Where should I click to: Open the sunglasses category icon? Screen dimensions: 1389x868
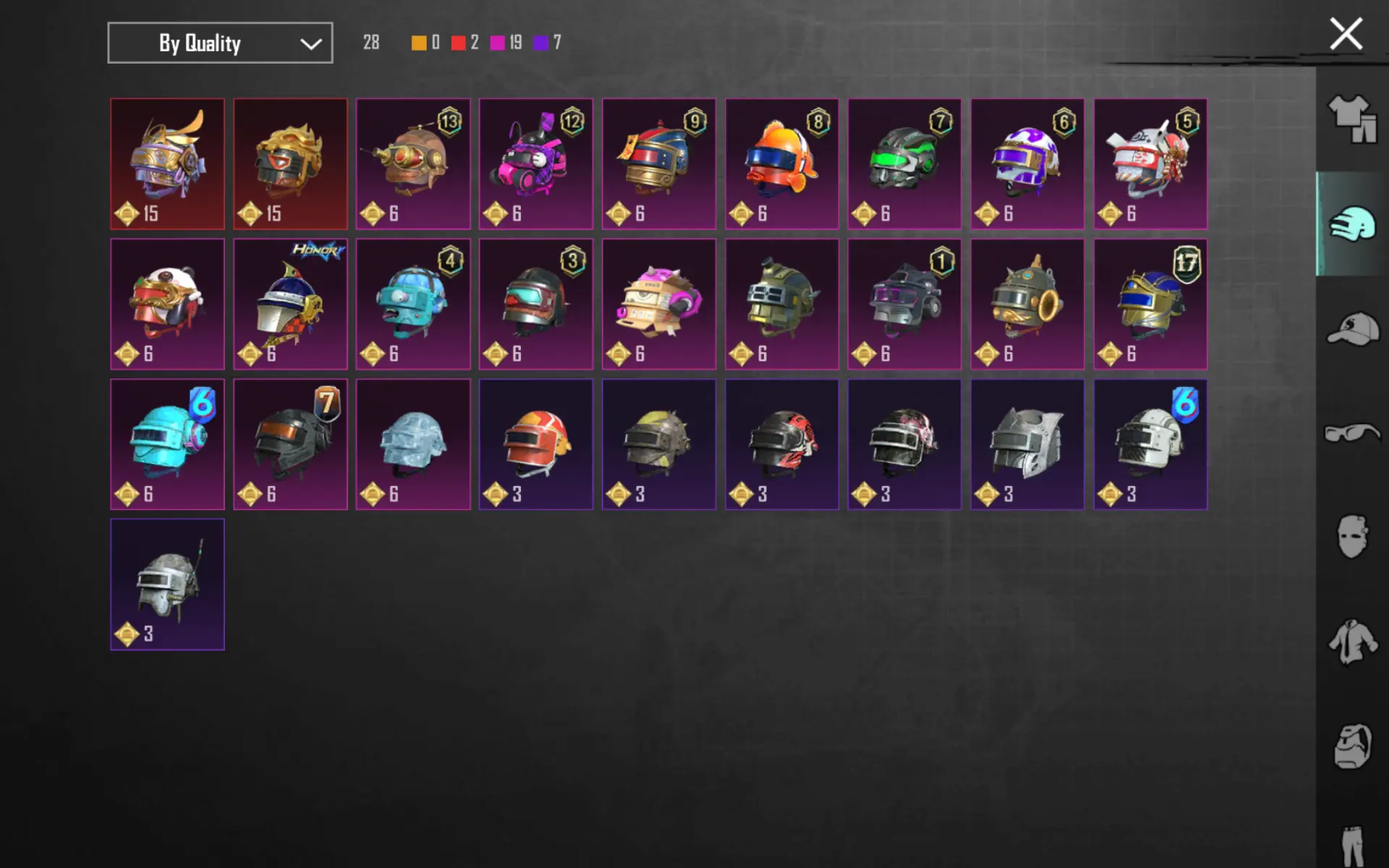tap(1352, 433)
